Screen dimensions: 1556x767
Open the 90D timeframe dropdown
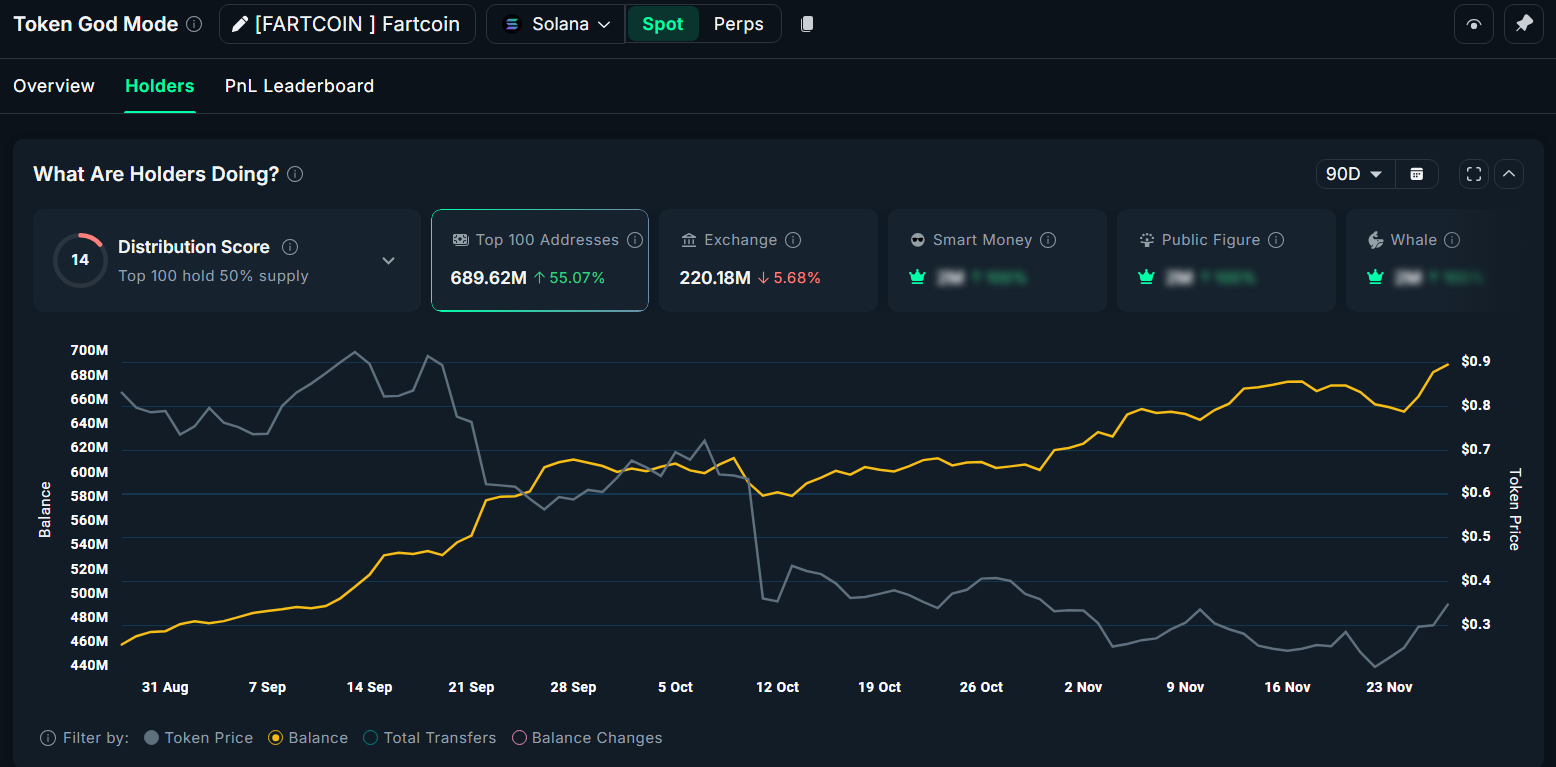(x=1354, y=173)
